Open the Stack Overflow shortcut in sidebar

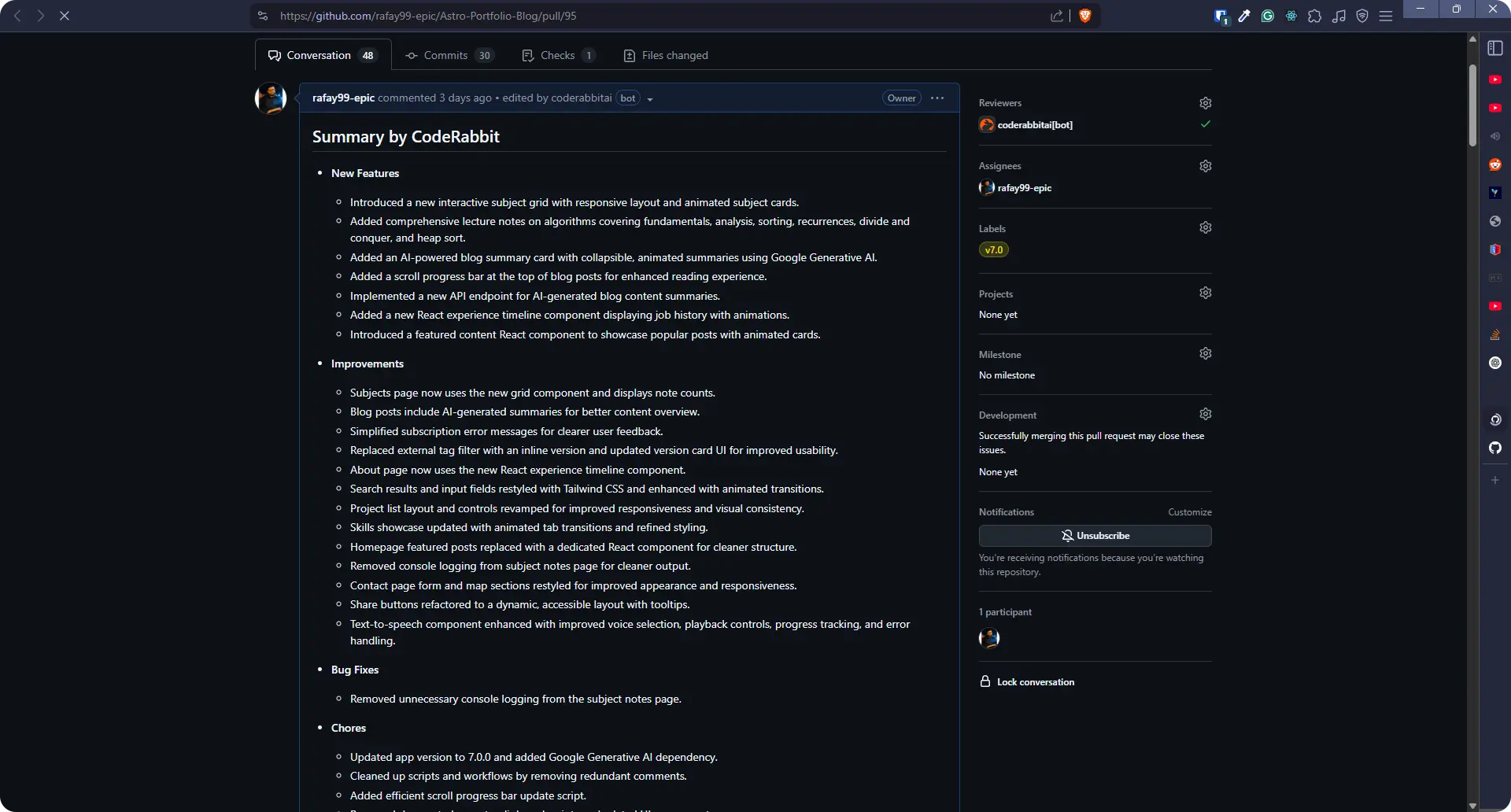click(1495, 334)
